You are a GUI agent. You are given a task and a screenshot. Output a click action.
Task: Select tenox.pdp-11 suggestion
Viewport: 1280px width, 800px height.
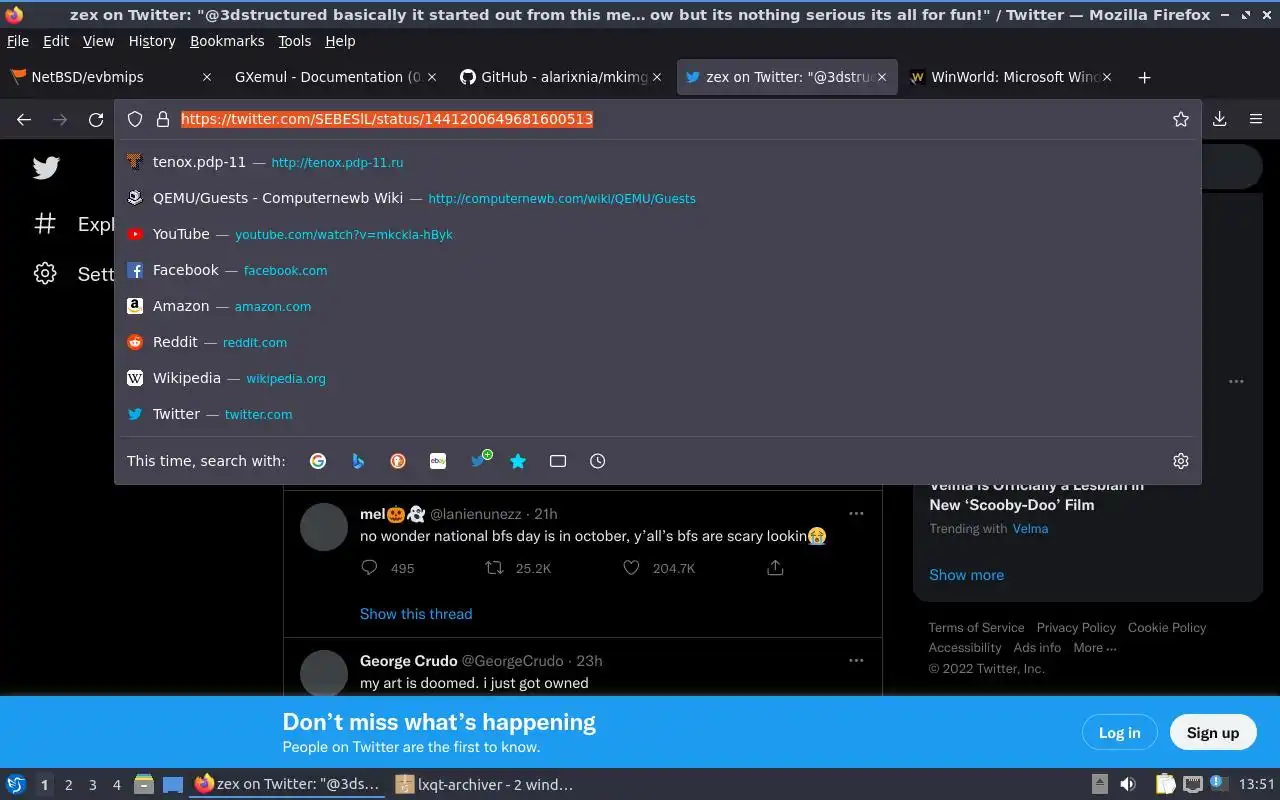click(658, 162)
